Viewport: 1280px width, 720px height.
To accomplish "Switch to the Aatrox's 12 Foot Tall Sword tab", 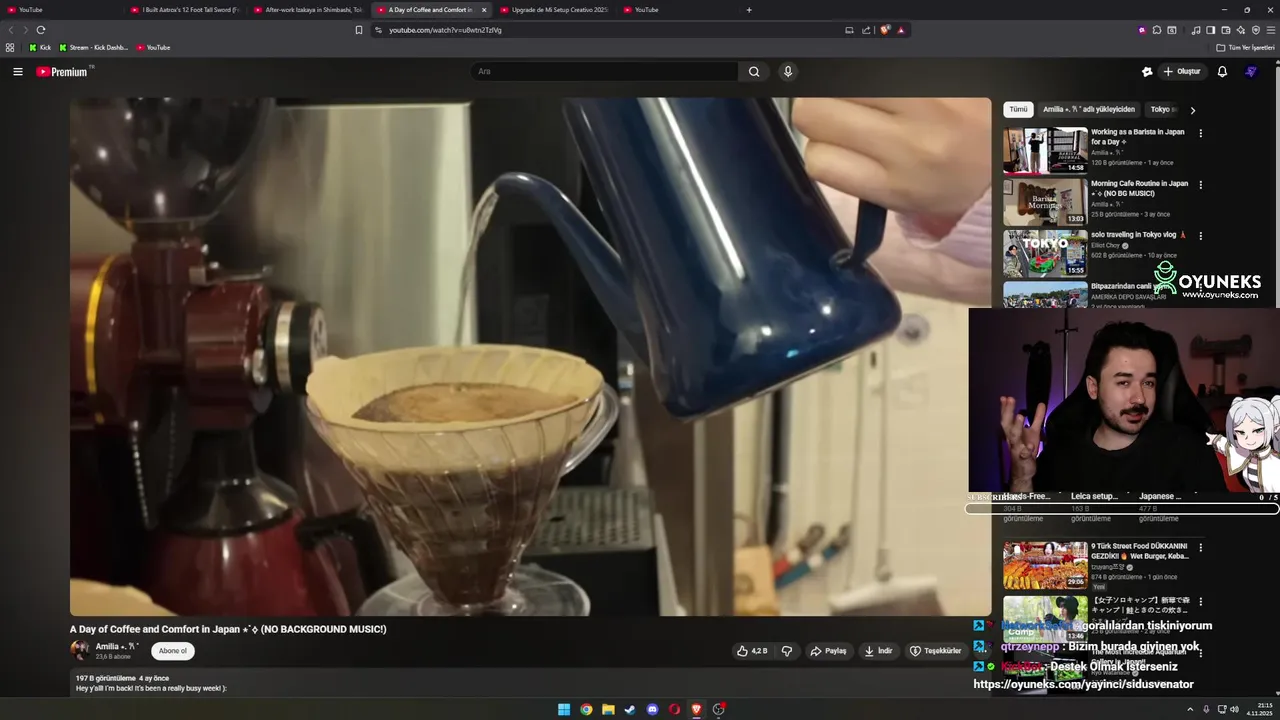I will pos(186,10).
